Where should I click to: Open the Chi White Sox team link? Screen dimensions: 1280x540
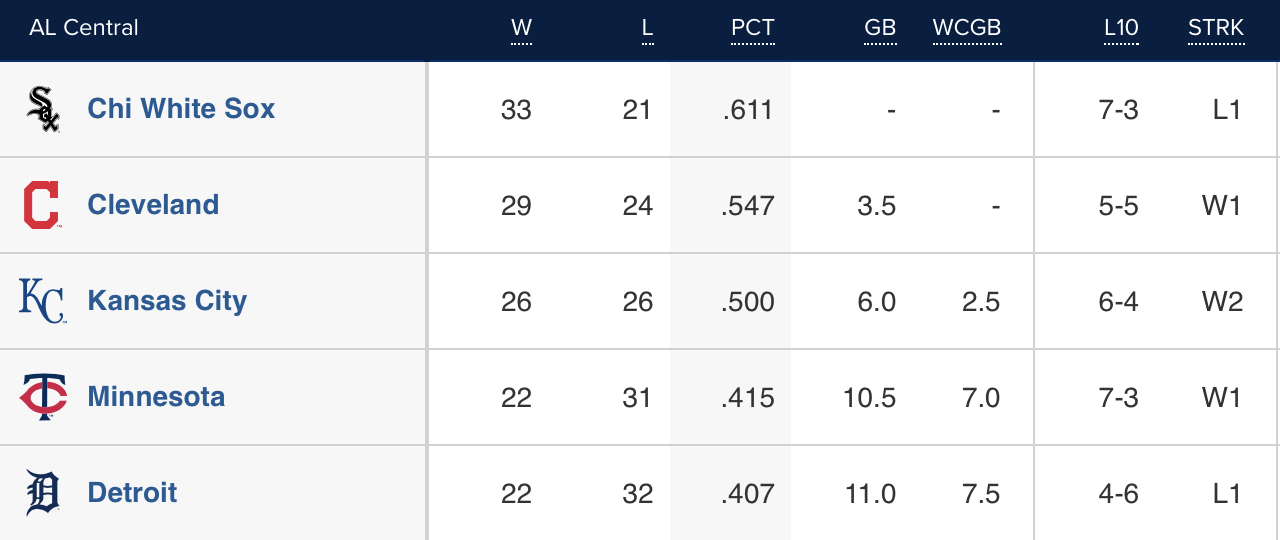coord(181,109)
